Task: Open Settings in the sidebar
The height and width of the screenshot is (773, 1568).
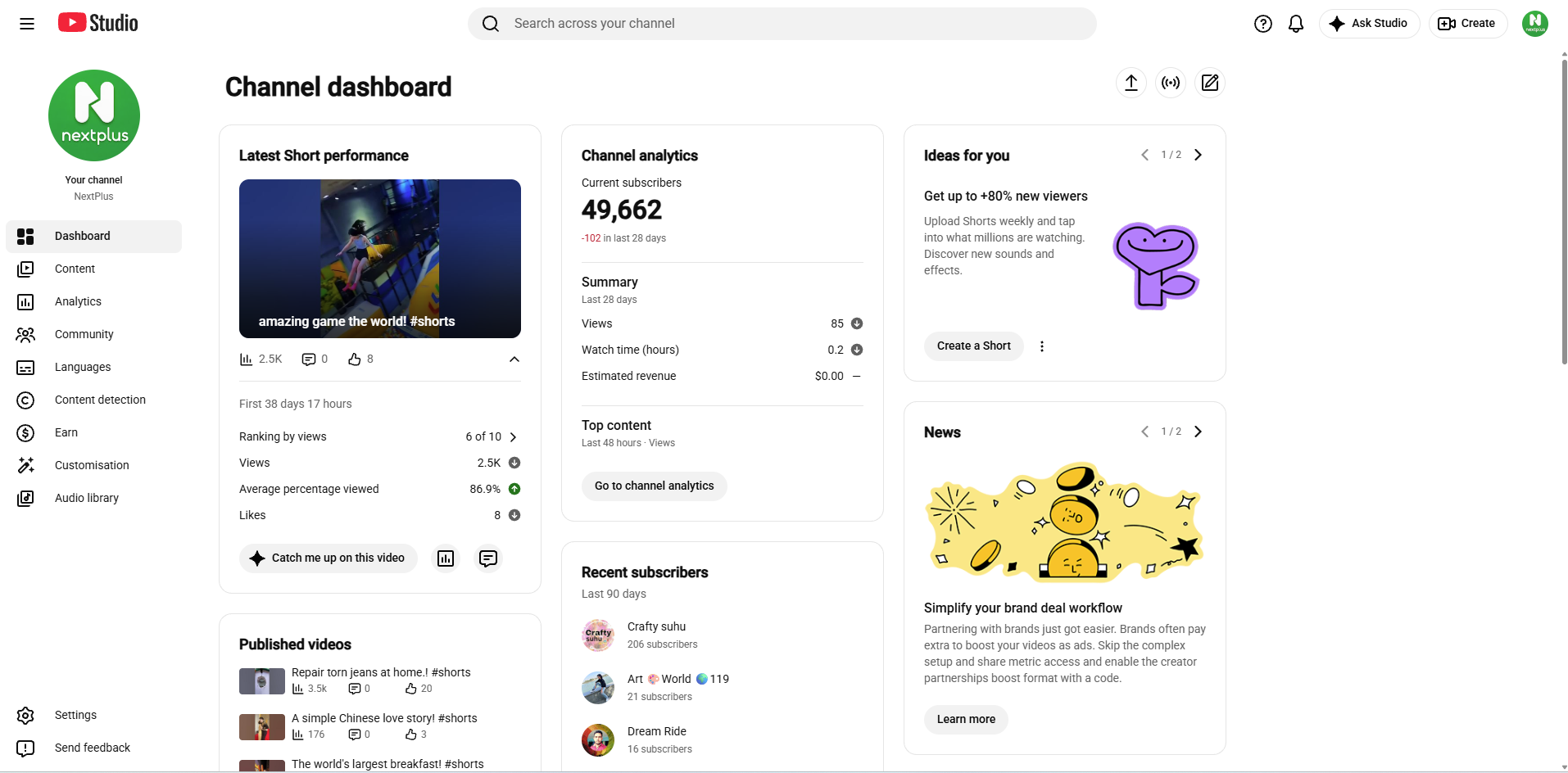Action: [94, 716]
